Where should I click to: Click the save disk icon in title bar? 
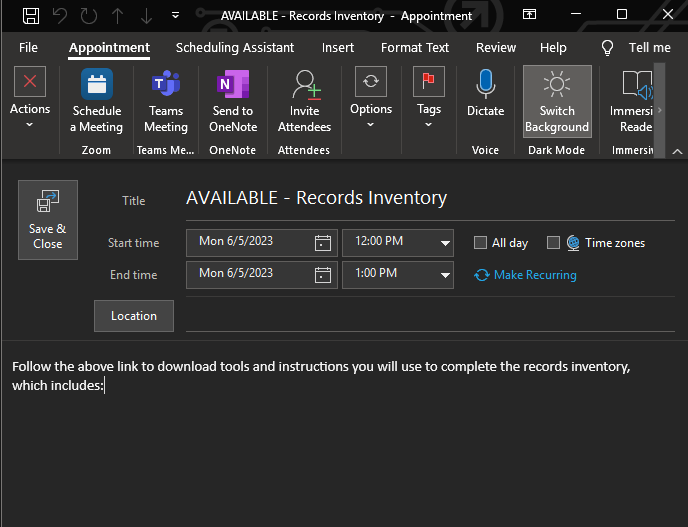click(x=31, y=15)
